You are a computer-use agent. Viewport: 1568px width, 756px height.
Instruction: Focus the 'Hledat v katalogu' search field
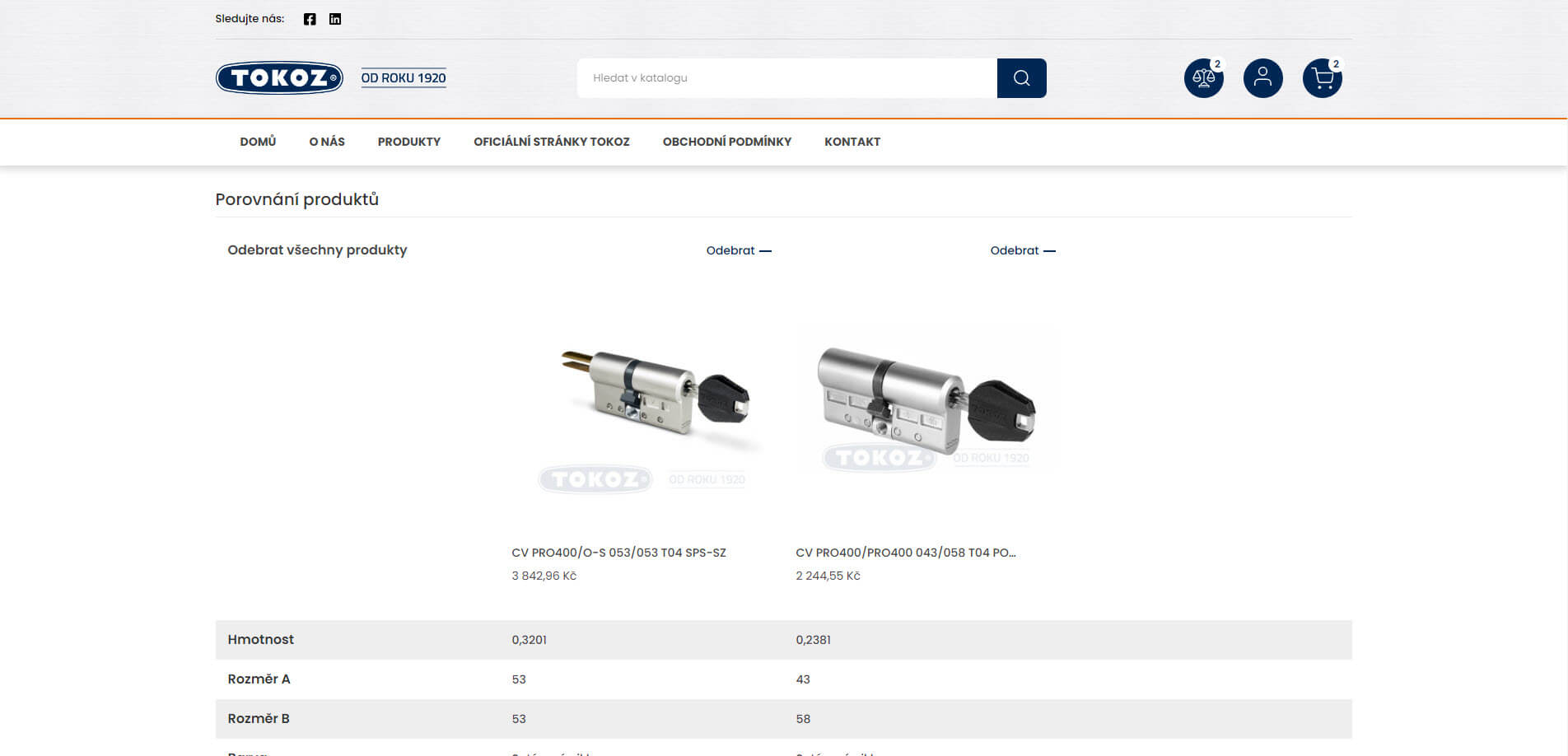[x=787, y=78]
